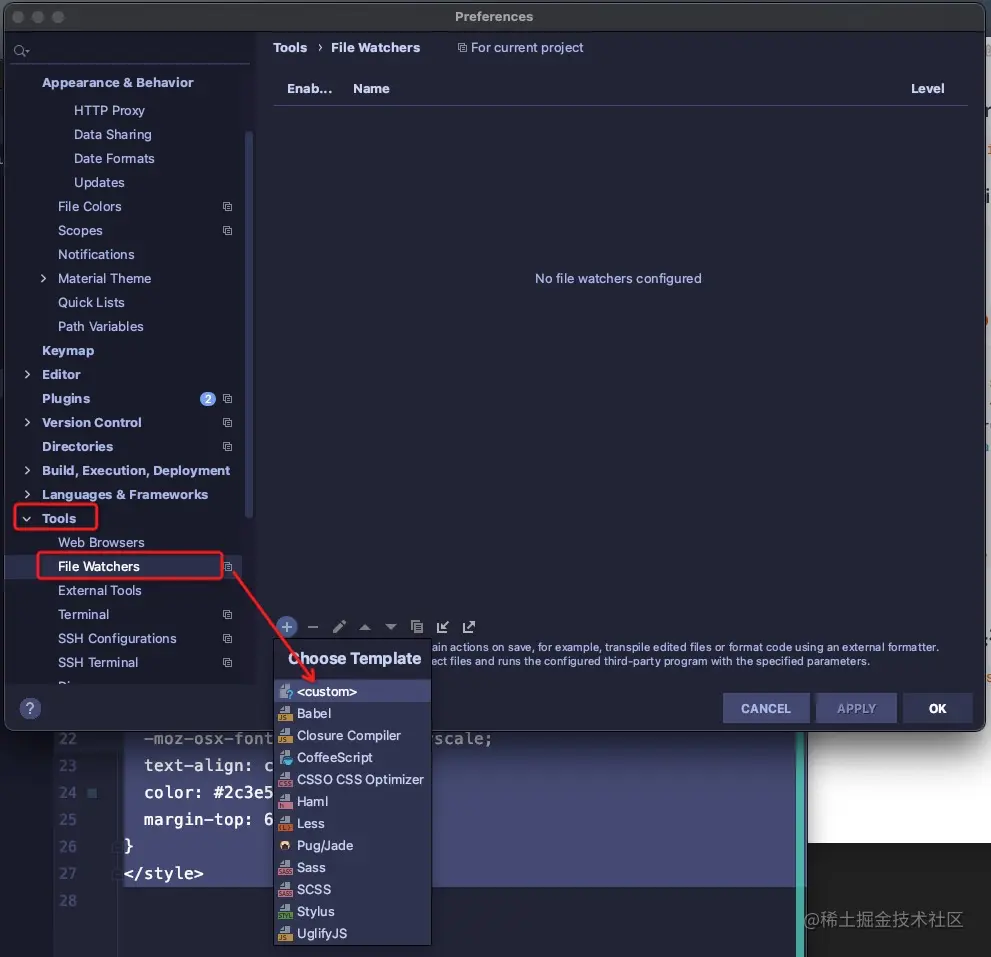991x957 pixels.
Task: Click the edit watcher pencil icon
Action: click(x=339, y=626)
